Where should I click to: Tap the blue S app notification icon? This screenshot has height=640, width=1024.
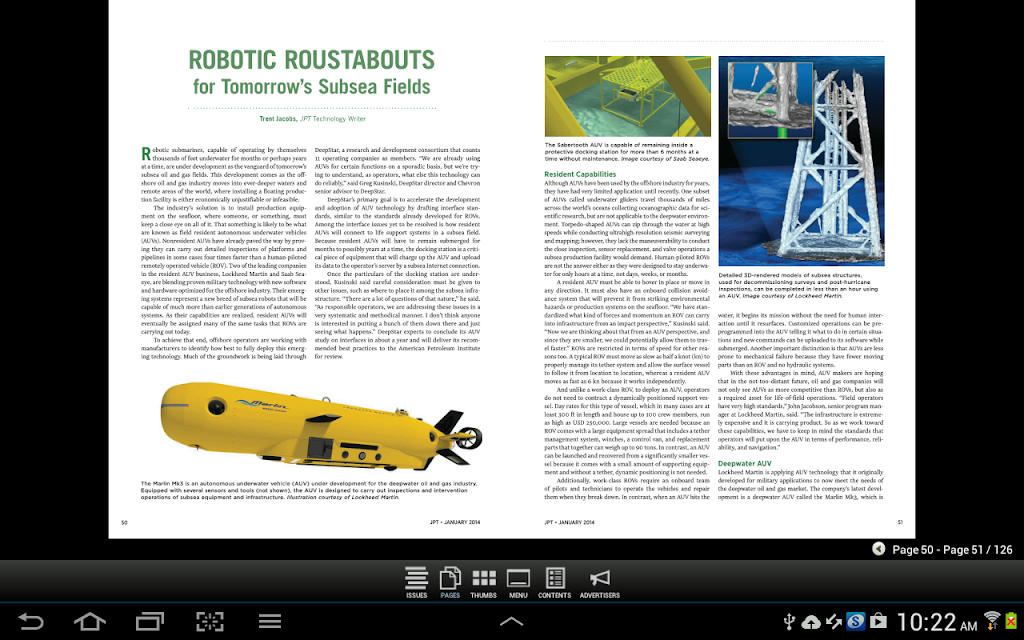[x=856, y=622]
